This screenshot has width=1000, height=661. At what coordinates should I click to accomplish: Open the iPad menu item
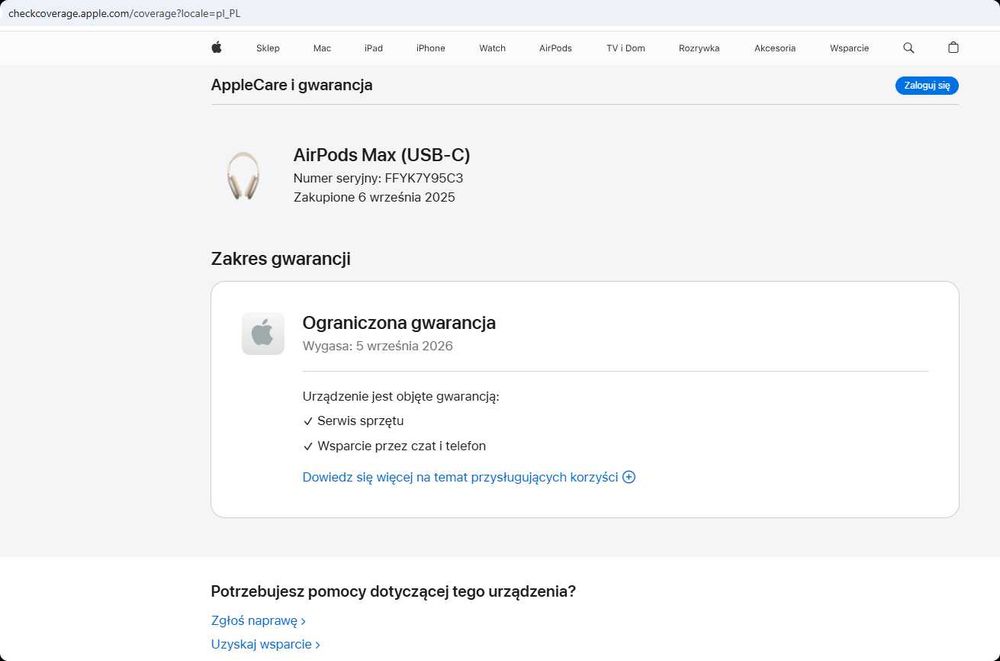374,48
